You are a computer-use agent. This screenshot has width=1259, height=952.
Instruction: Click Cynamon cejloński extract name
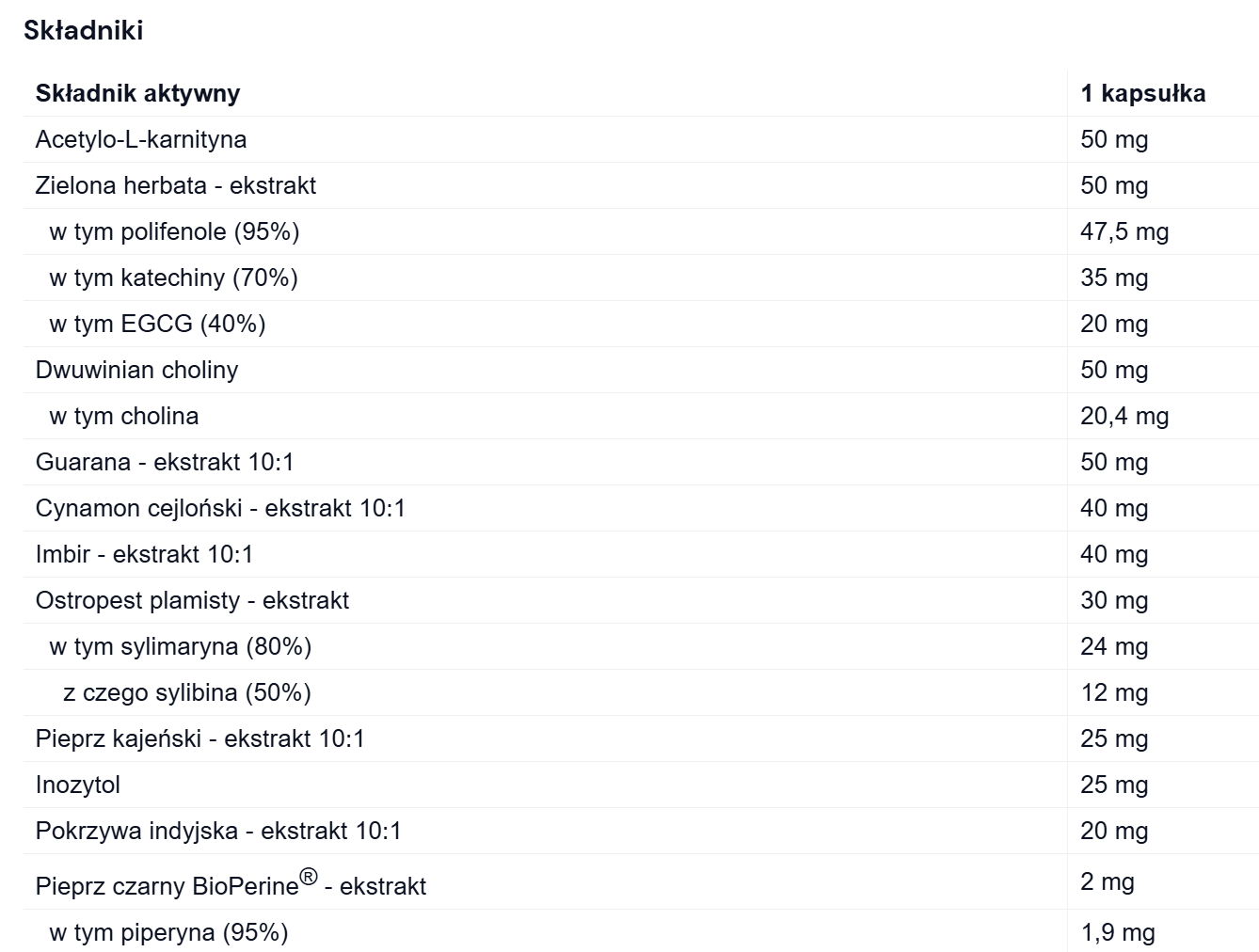click(220, 508)
